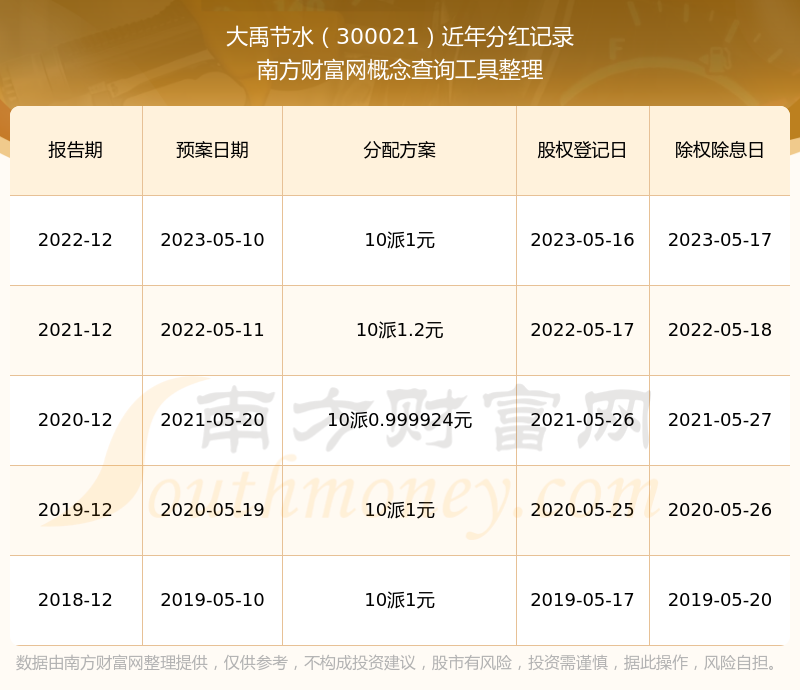
Task: Click report period cell 2020-12
Action: (76, 420)
